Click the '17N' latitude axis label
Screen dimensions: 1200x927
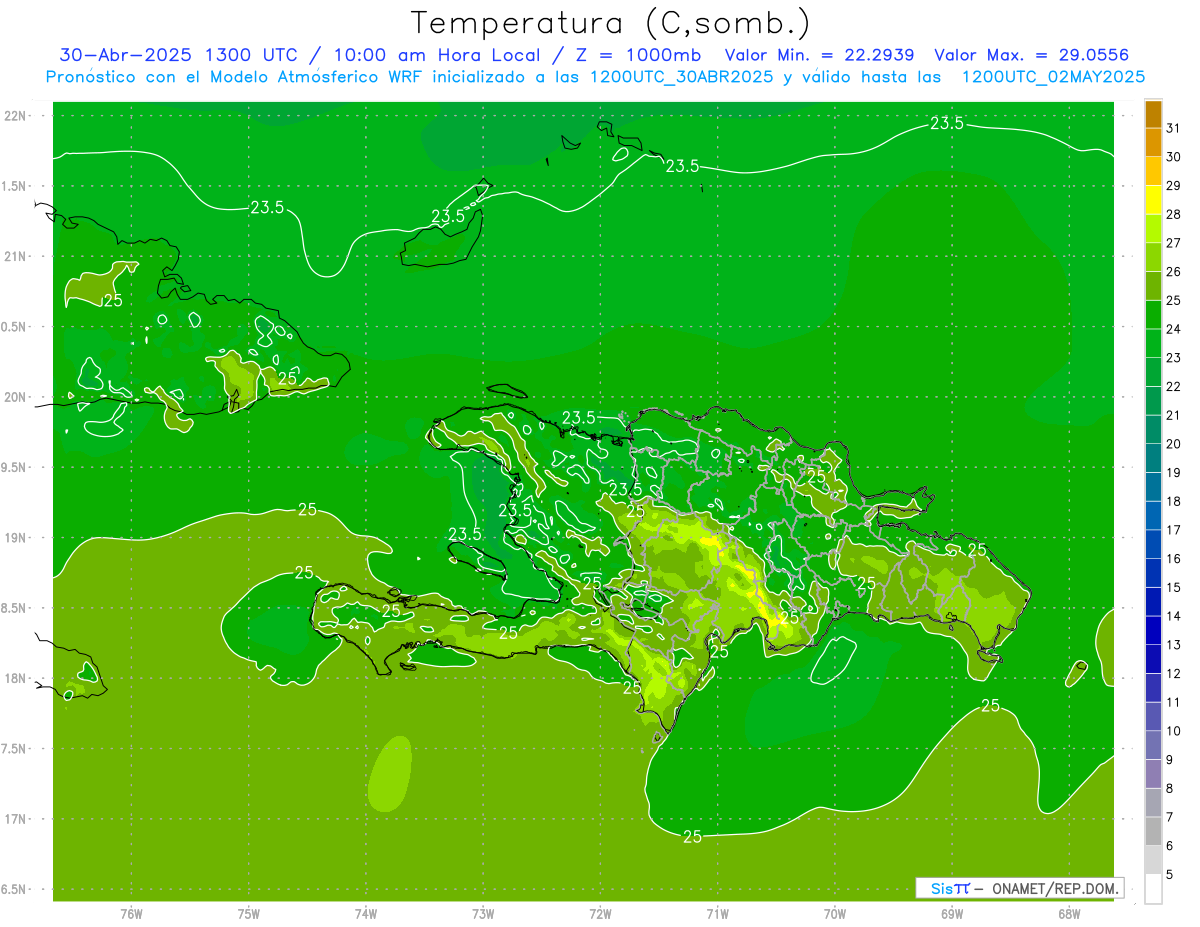(x=17, y=819)
